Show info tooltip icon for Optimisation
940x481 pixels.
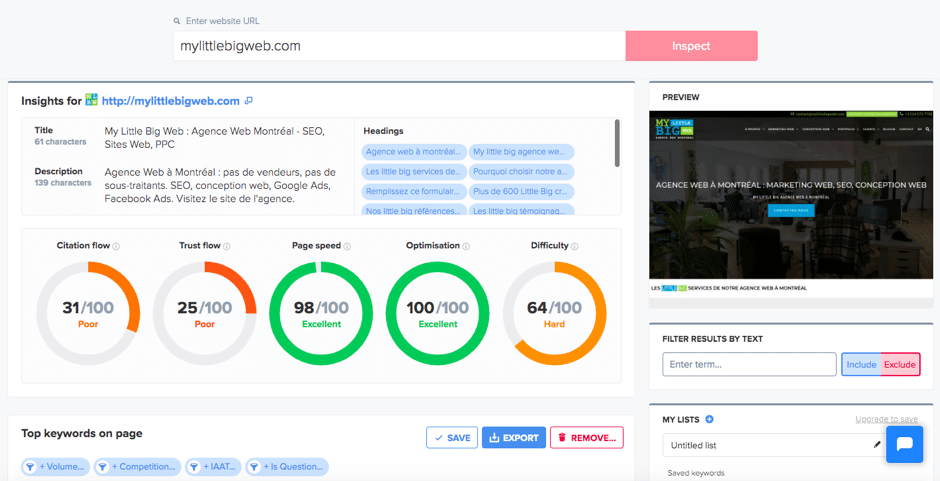click(x=466, y=246)
